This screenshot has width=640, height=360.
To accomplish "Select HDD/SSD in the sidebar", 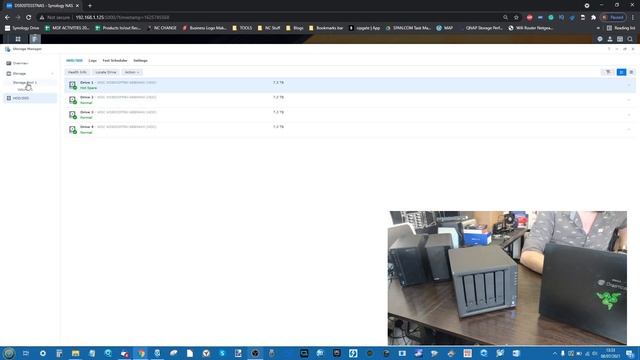I will click(30, 98).
